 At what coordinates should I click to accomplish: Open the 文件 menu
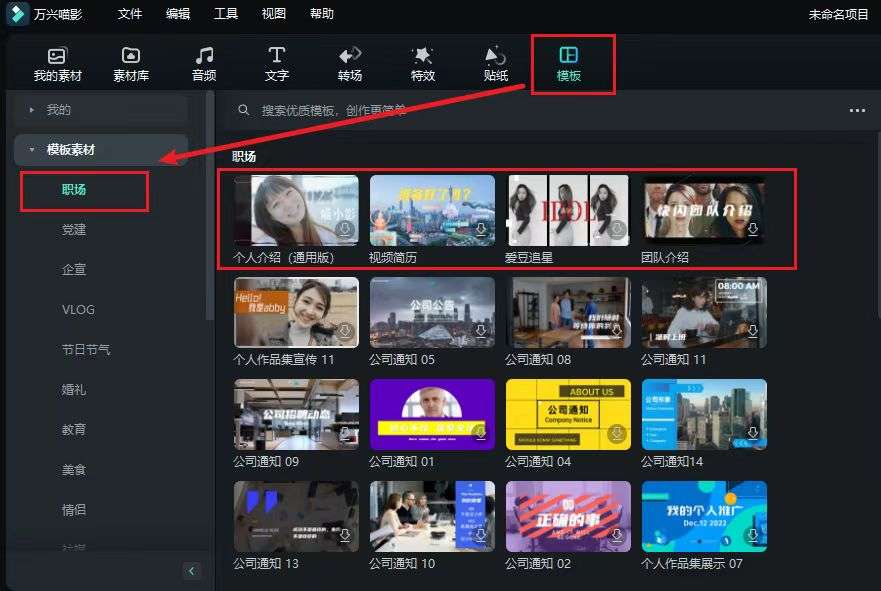tap(130, 14)
